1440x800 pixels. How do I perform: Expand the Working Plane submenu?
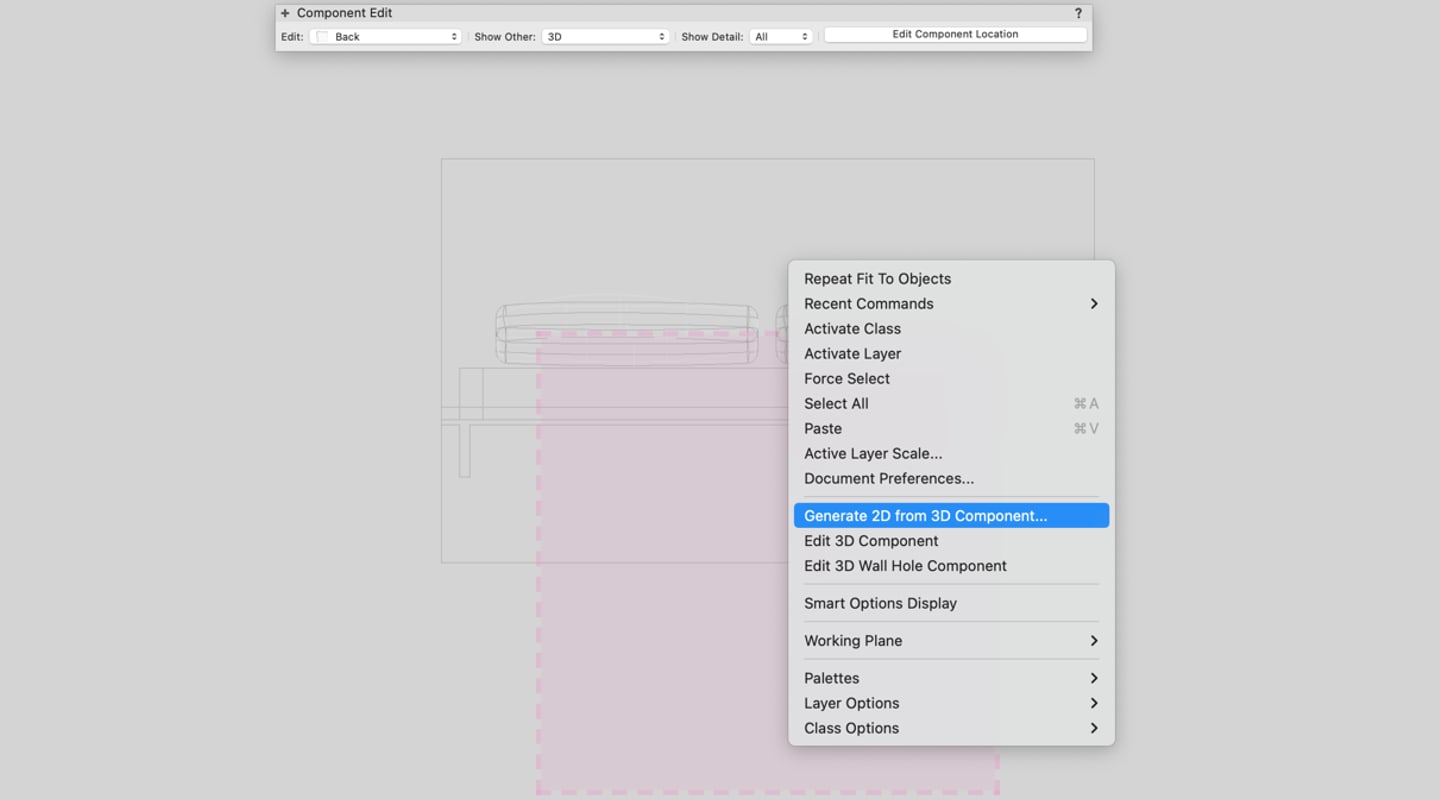951,641
